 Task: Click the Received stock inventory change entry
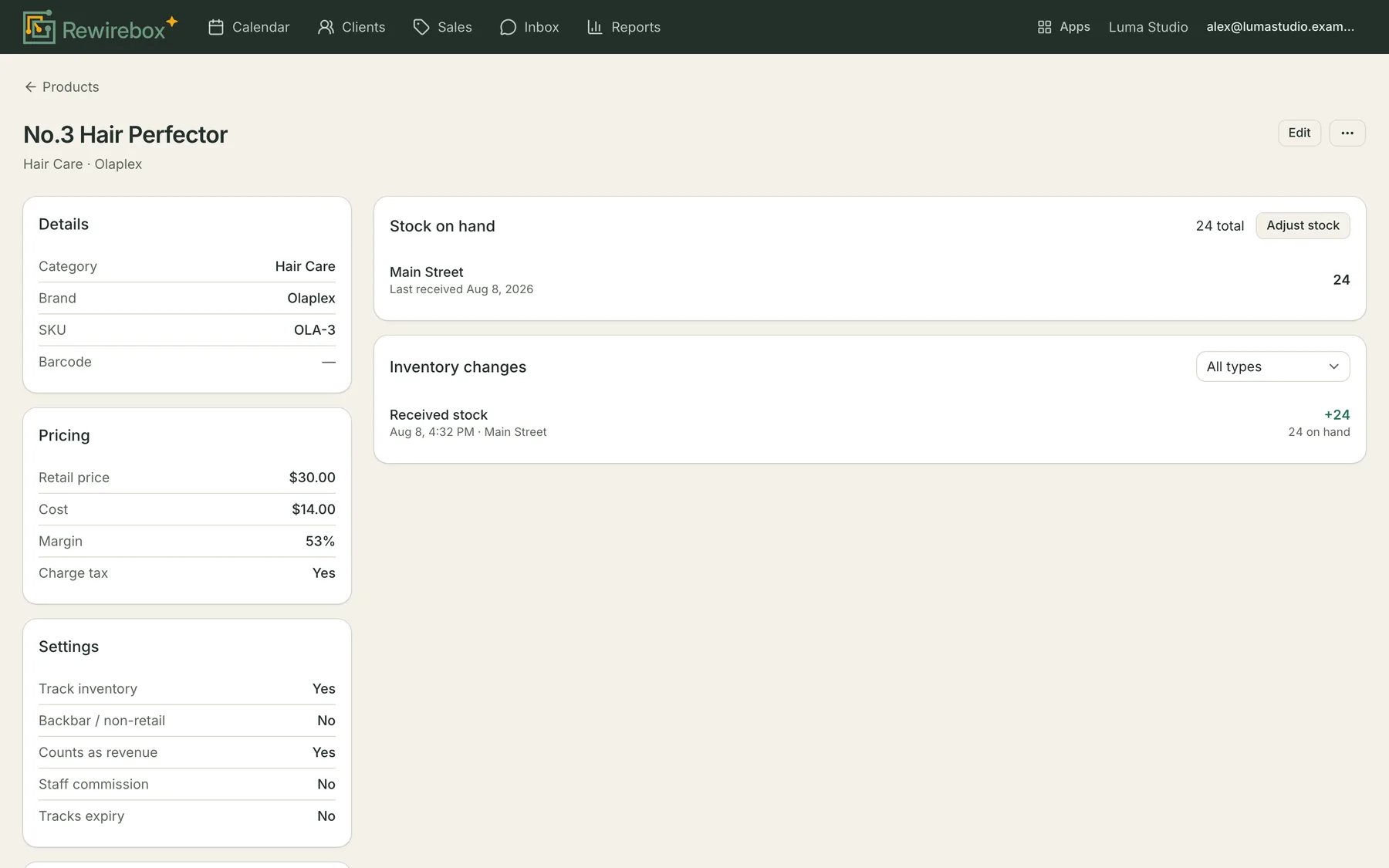(870, 423)
